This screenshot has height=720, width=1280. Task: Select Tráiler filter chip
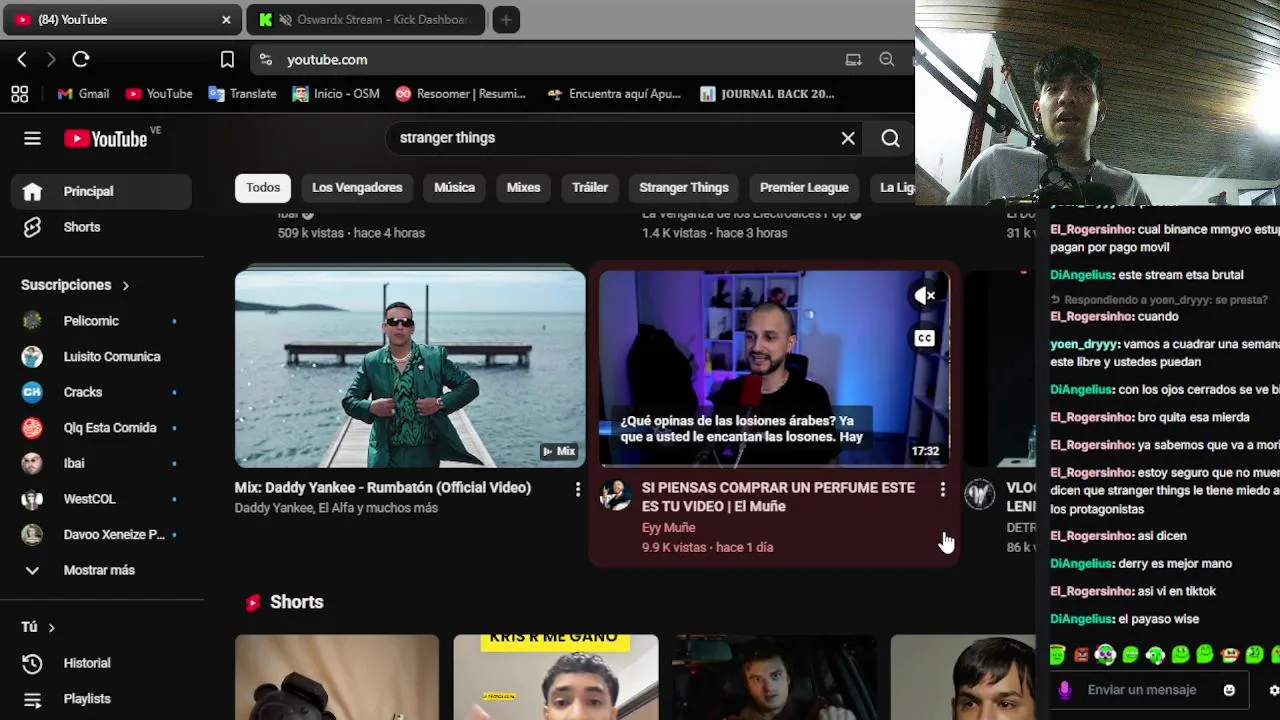coord(590,188)
